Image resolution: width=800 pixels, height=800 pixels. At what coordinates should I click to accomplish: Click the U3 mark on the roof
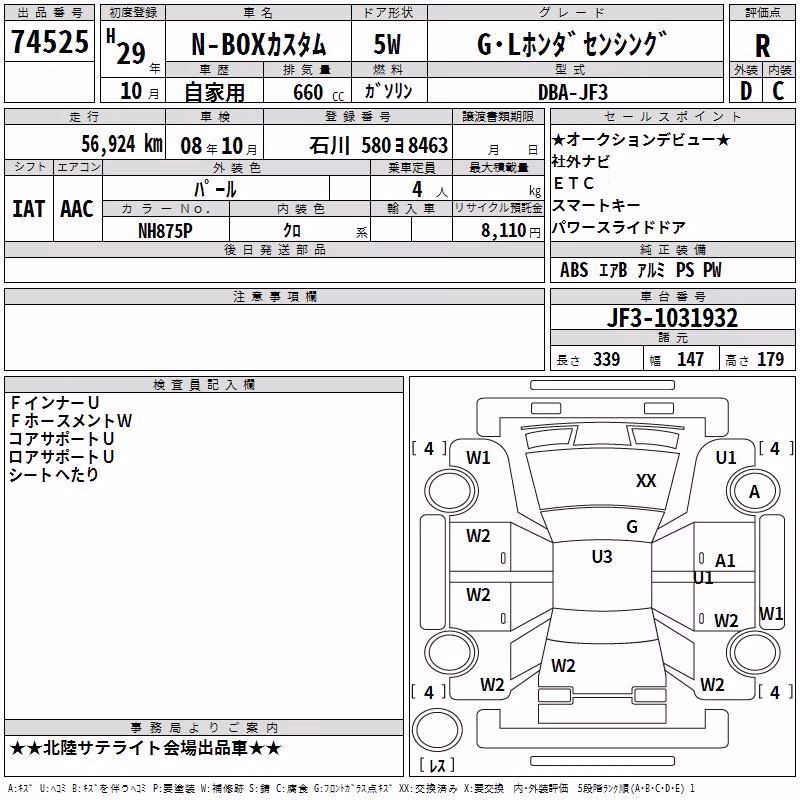click(x=602, y=557)
